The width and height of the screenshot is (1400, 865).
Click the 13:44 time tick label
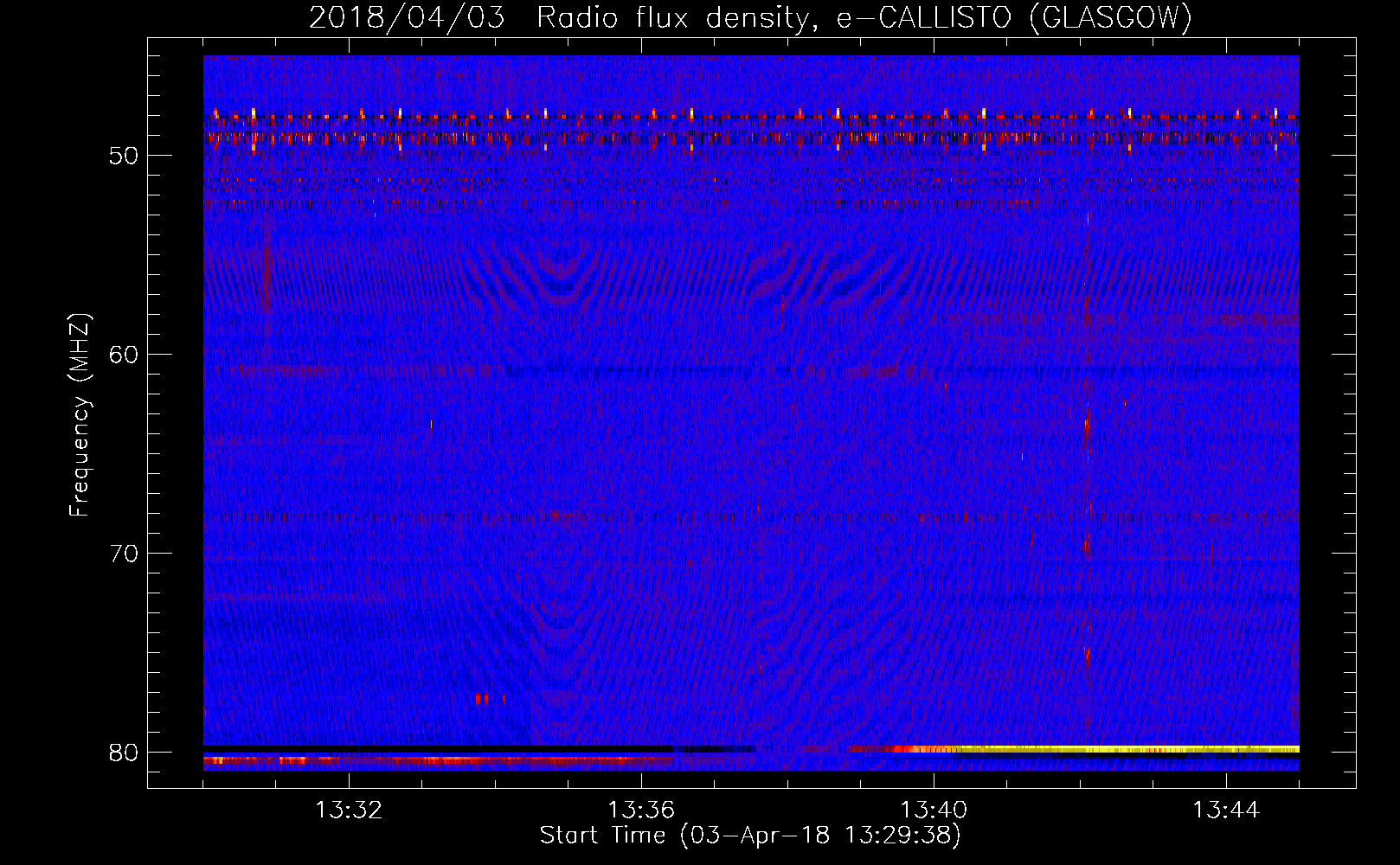(1226, 811)
